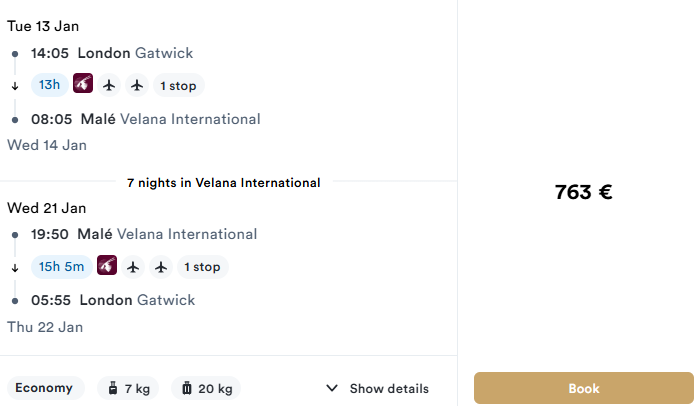
Task: Click the Qatar Airways logo on return flight
Action: [x=107, y=266]
